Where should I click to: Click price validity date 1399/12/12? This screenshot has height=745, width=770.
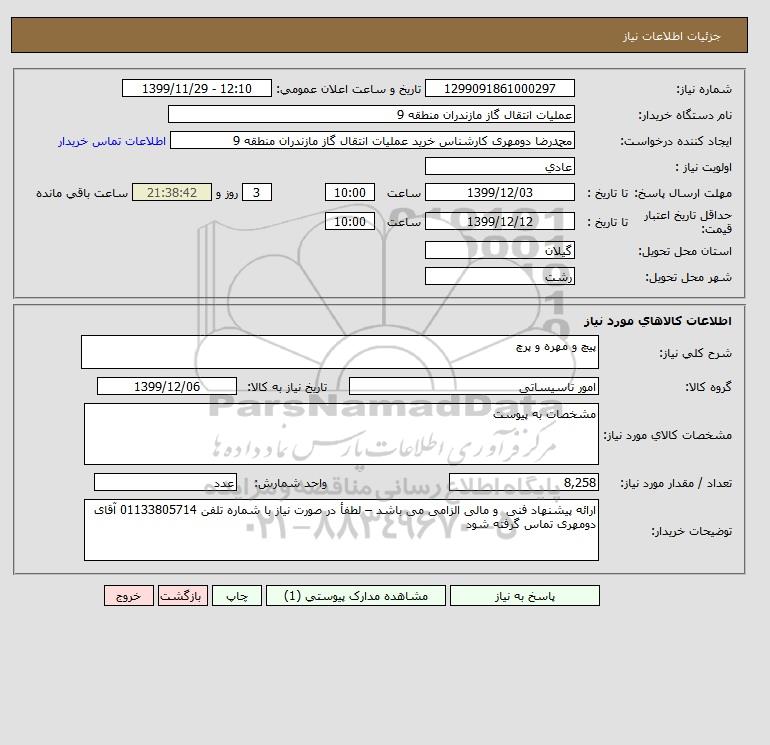click(499, 221)
